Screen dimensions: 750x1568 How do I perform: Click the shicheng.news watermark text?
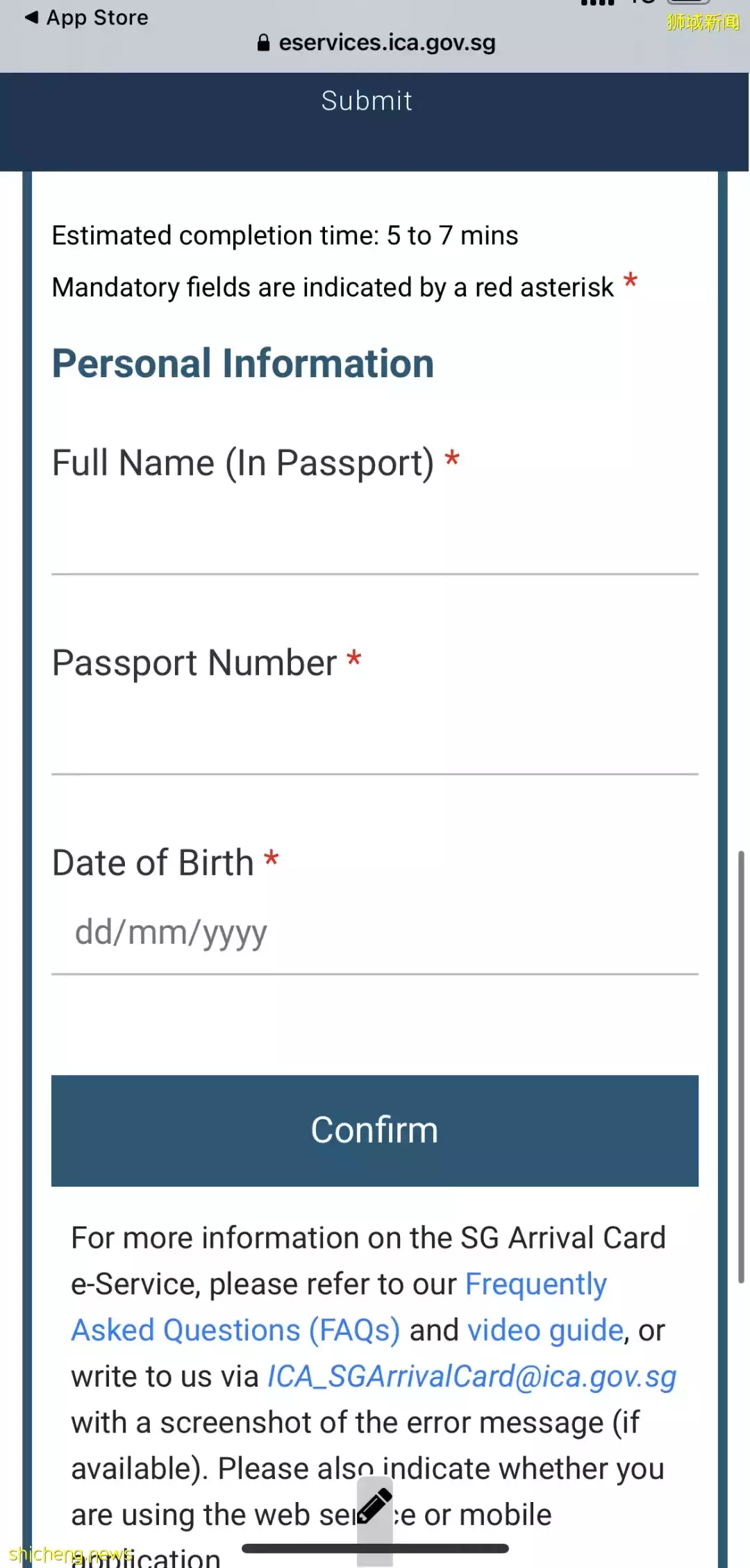coord(69,1554)
